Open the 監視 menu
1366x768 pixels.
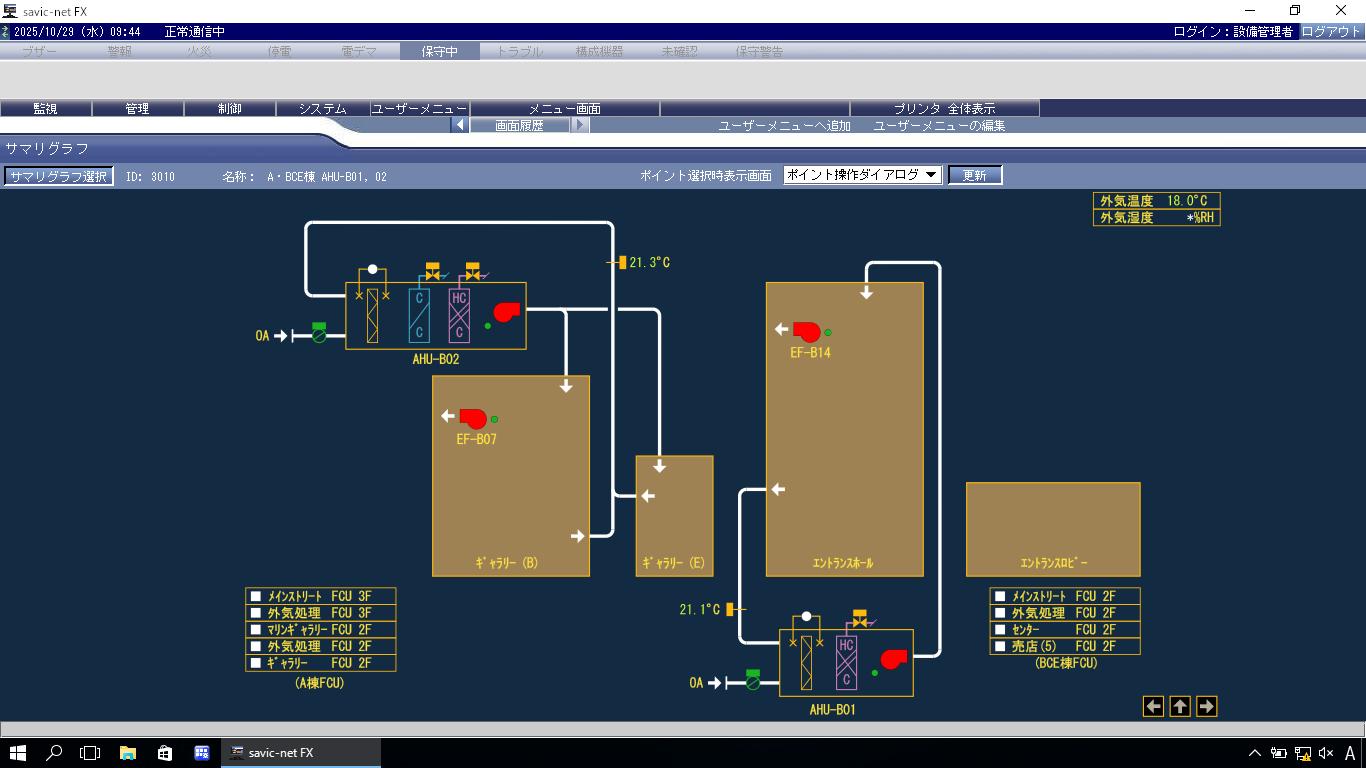46,109
